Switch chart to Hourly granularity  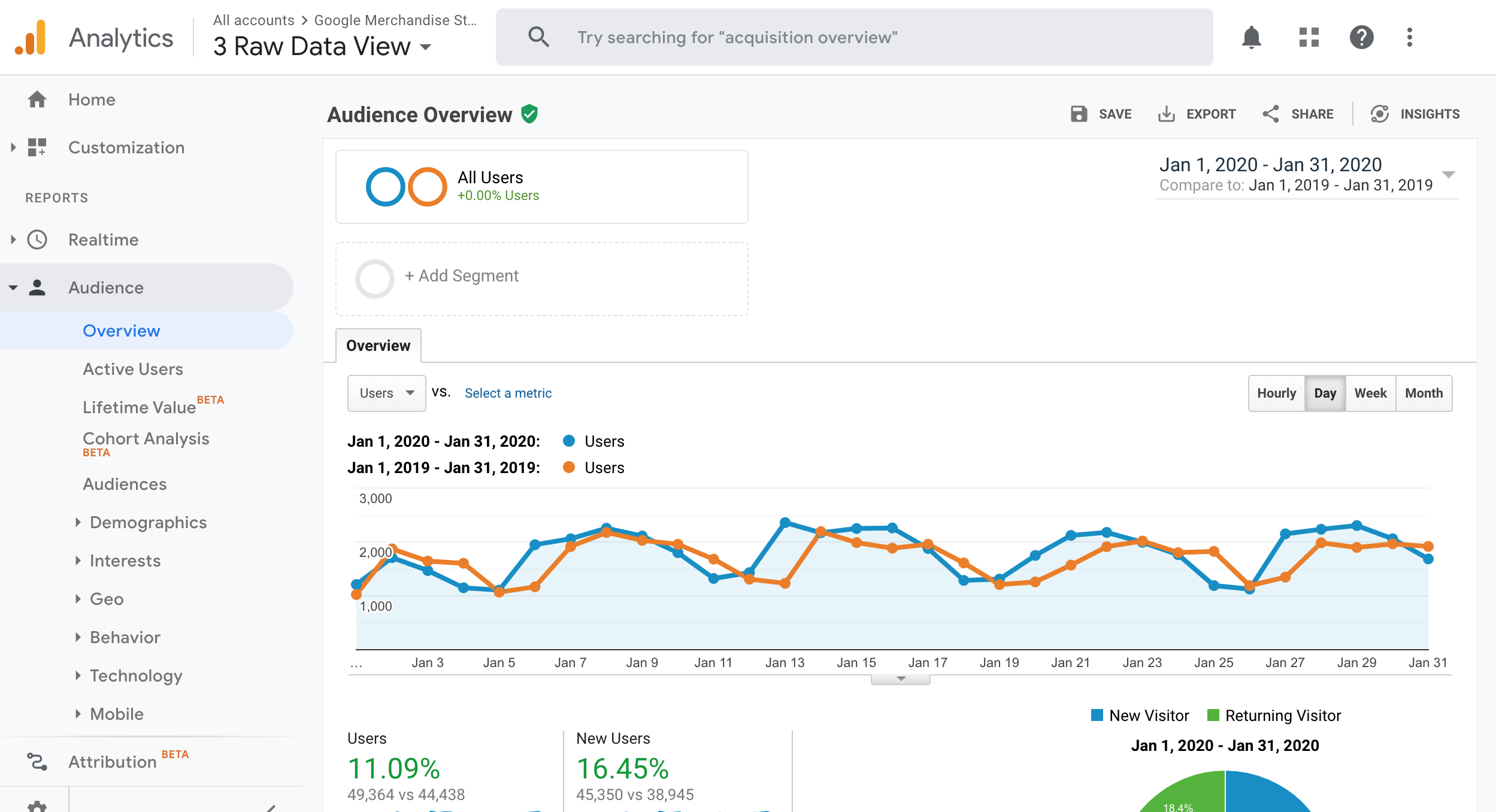pos(1276,393)
